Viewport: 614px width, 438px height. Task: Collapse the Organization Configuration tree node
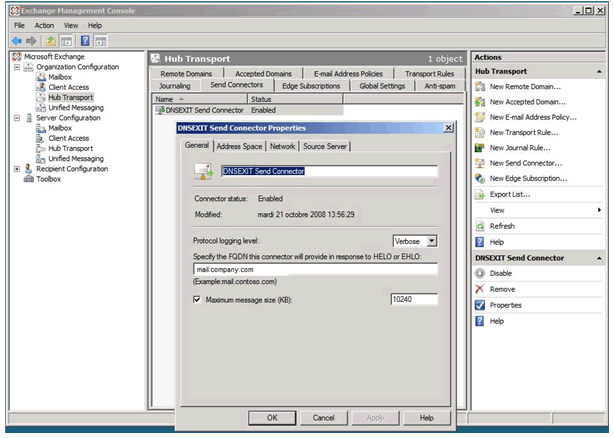[16, 67]
